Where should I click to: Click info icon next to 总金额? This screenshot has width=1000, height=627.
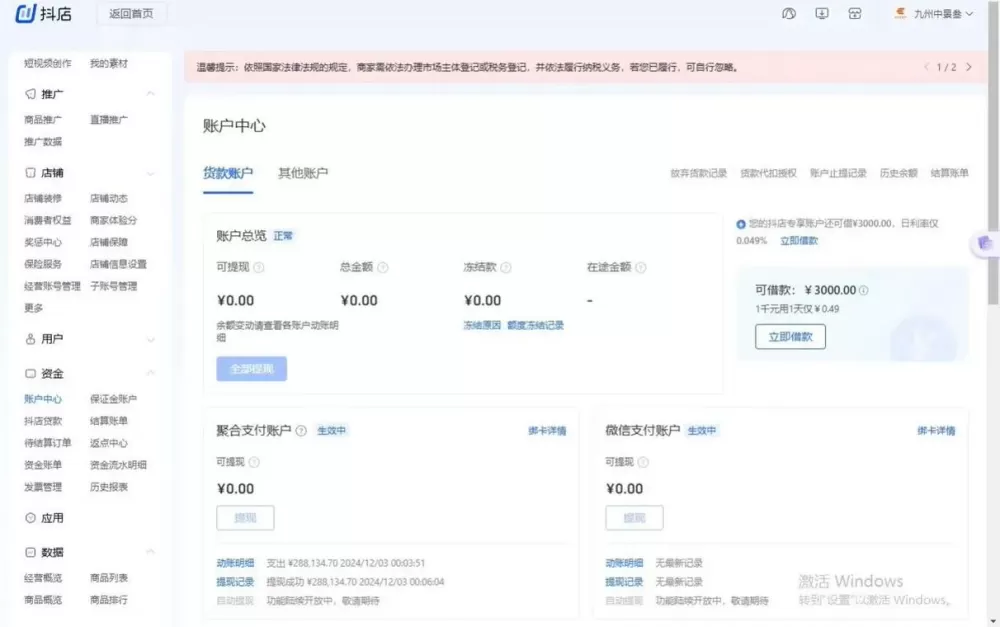coord(383,267)
